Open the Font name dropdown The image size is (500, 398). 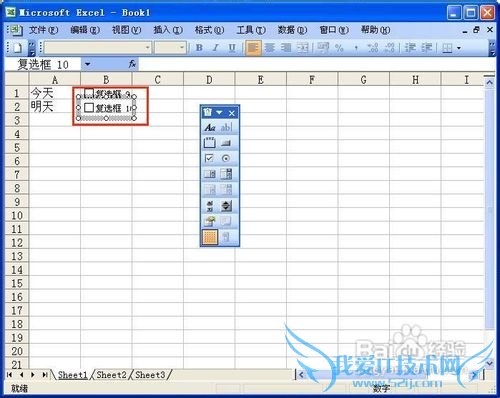(147, 48)
